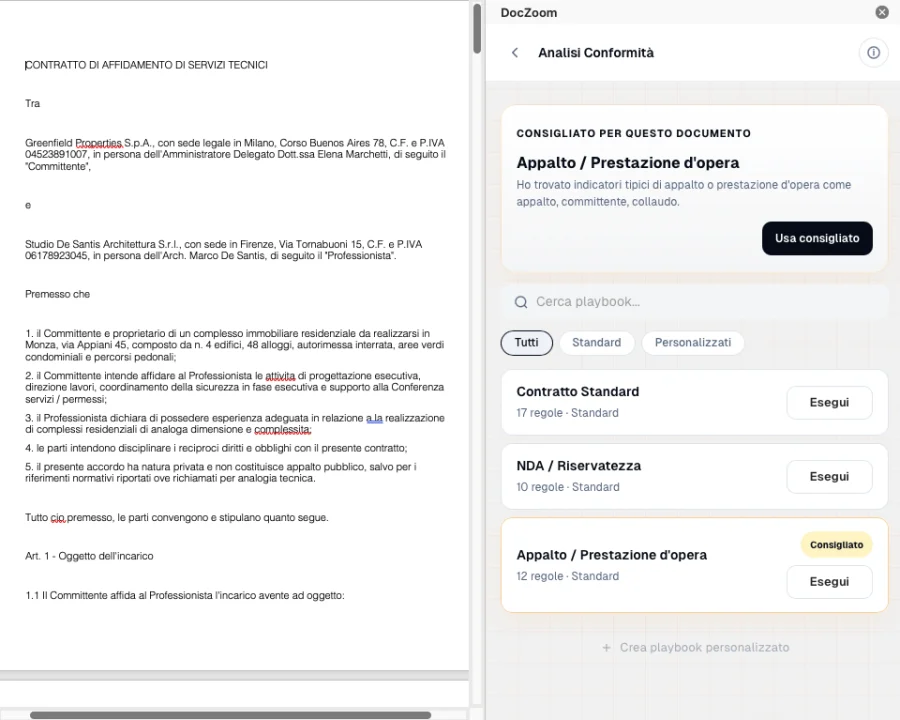900x720 pixels.
Task: Click '10 regole · Standard' text
Action: 568,487
